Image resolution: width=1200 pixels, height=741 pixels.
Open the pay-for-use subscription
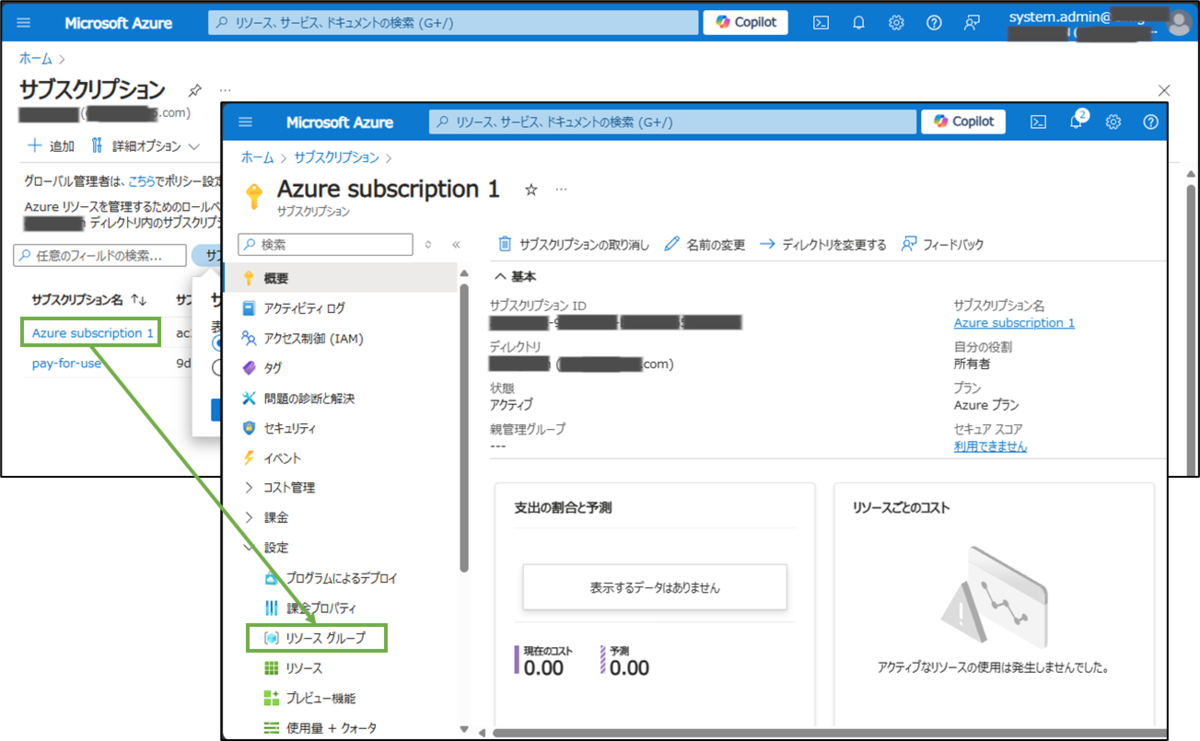66,363
